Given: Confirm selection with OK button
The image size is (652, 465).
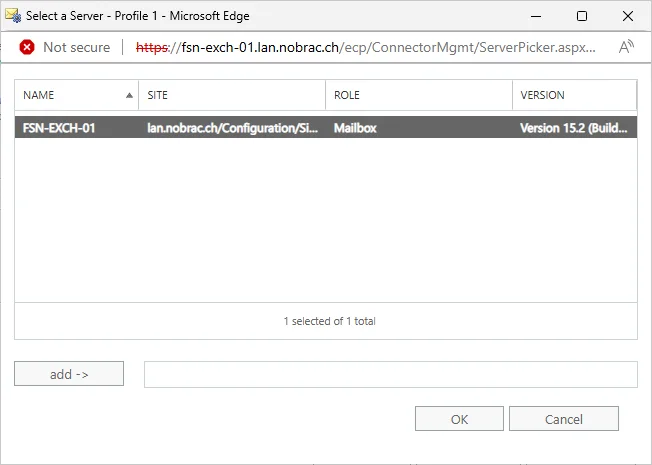Looking at the screenshot, I should point(459,419).
